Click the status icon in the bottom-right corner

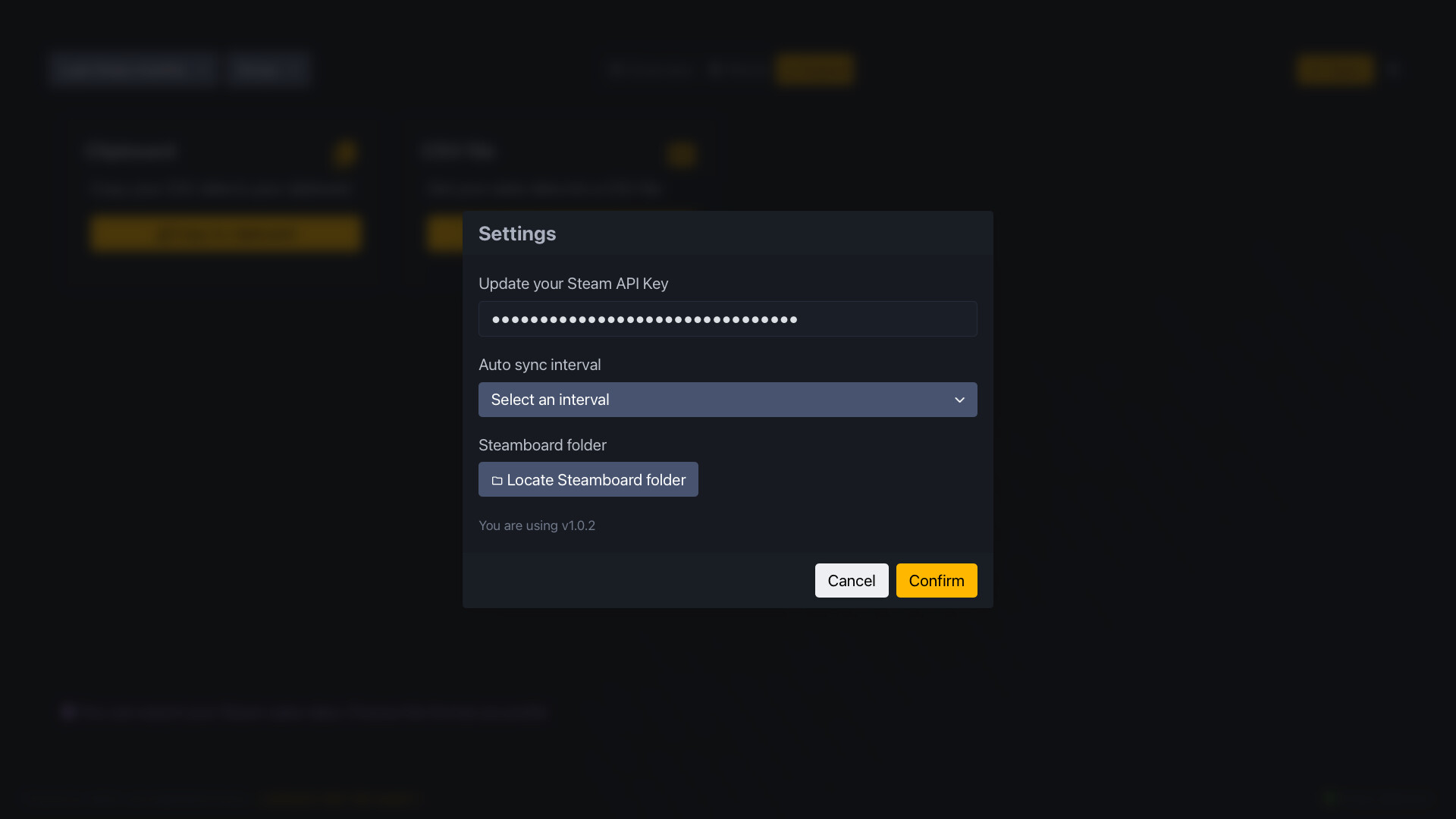pyautogui.click(x=1327, y=799)
